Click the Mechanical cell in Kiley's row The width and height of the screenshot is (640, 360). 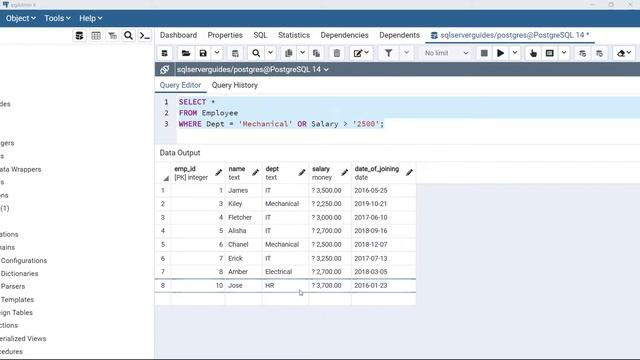(285, 204)
